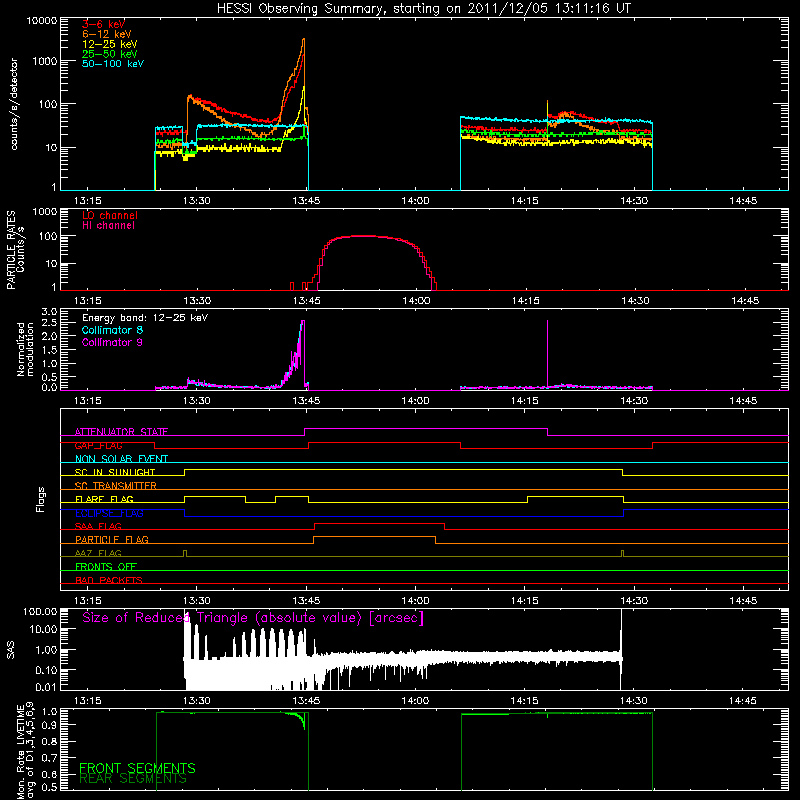800x800 pixels.
Task: Select the ATTENUATOR_STATE flag label
Action: click(x=121, y=432)
